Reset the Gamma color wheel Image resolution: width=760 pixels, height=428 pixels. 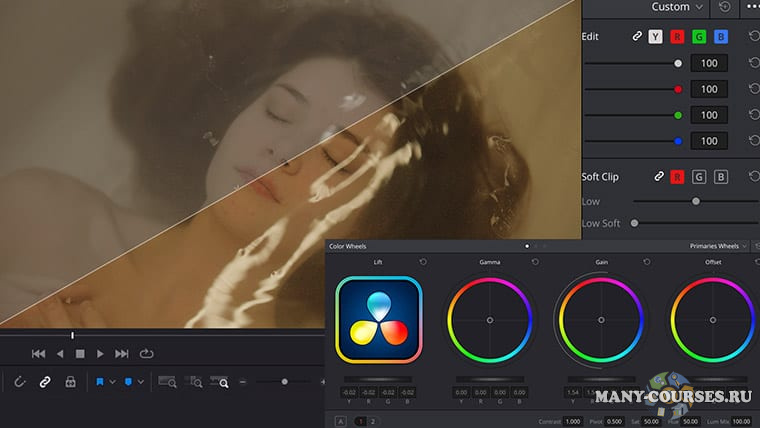535,262
